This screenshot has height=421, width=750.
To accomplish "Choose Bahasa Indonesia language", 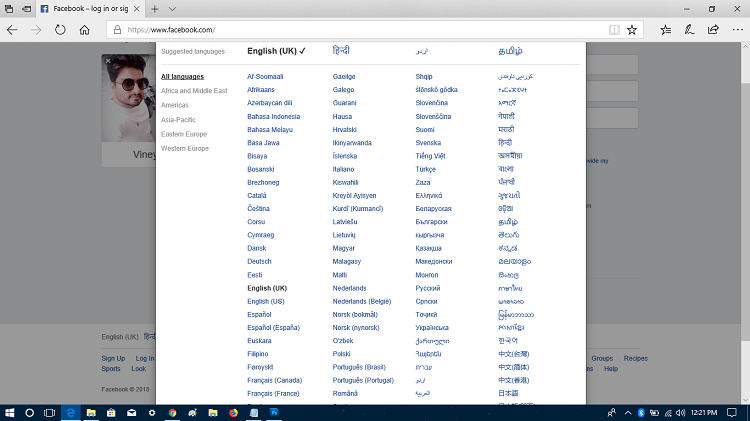I will coord(274,116).
